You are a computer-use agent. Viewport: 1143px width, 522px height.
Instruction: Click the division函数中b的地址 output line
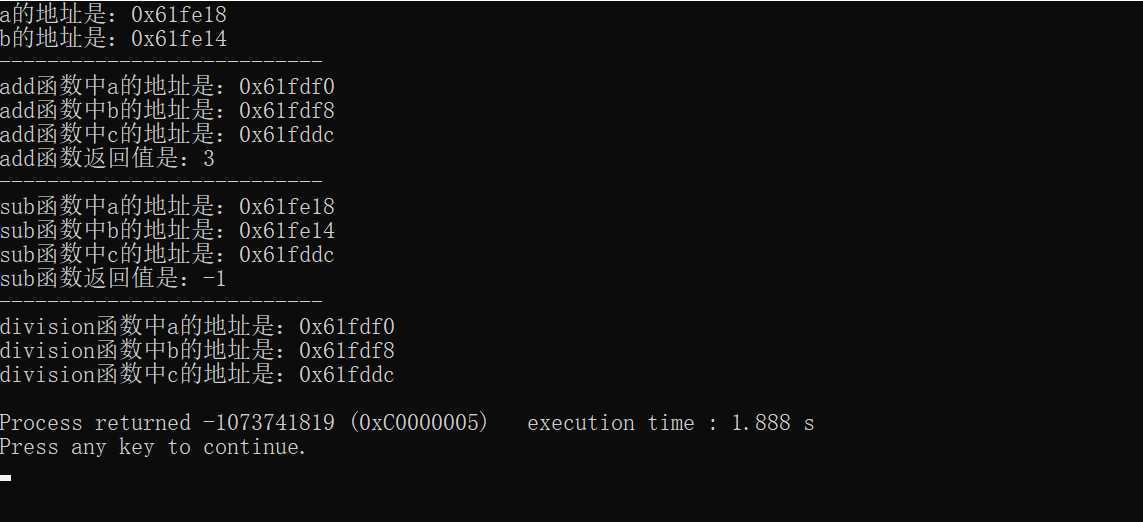pyautogui.click(x=197, y=351)
